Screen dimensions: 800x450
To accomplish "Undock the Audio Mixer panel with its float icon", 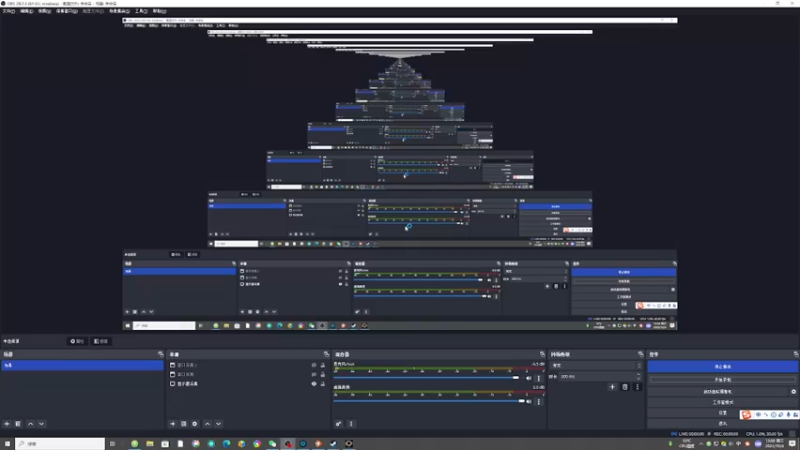I will [542, 354].
